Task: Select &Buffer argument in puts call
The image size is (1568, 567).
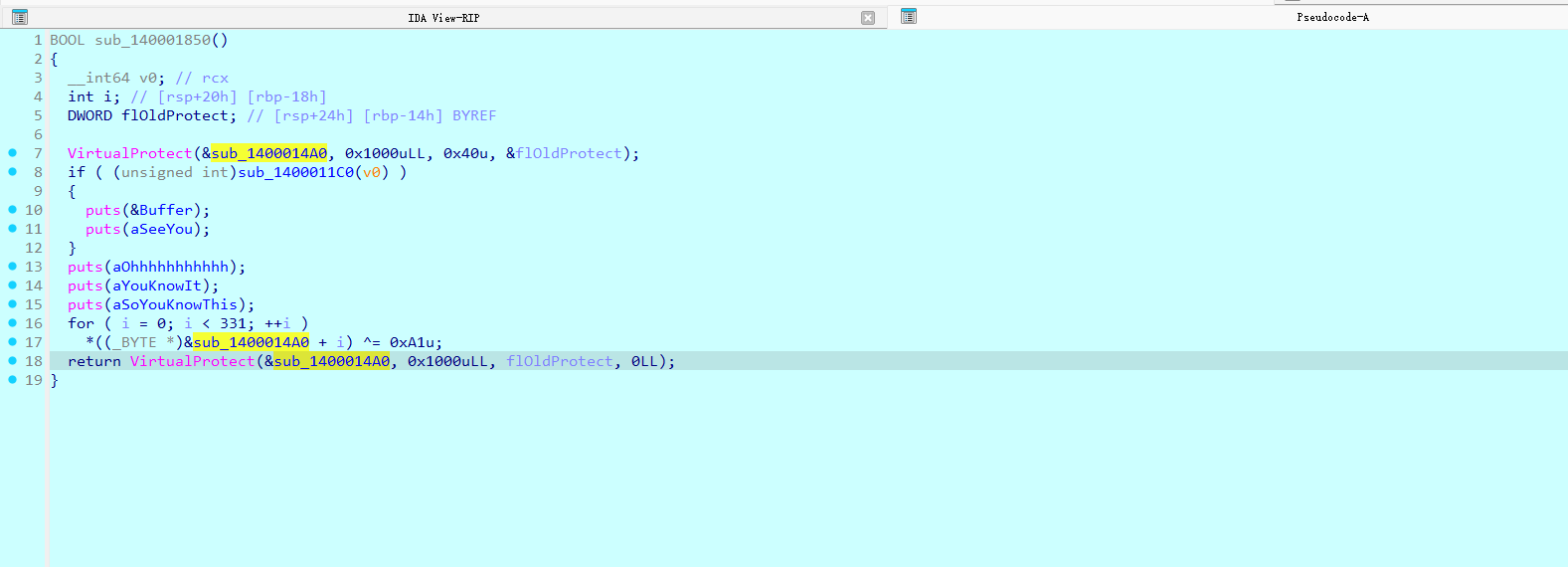Action: [x=161, y=210]
